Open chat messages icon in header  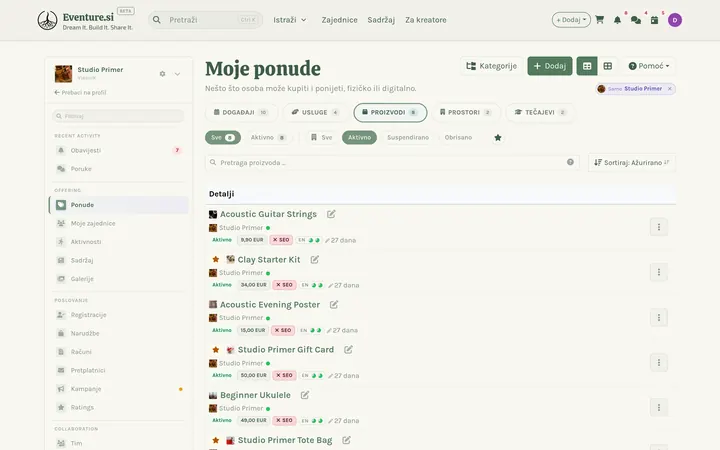(x=636, y=20)
